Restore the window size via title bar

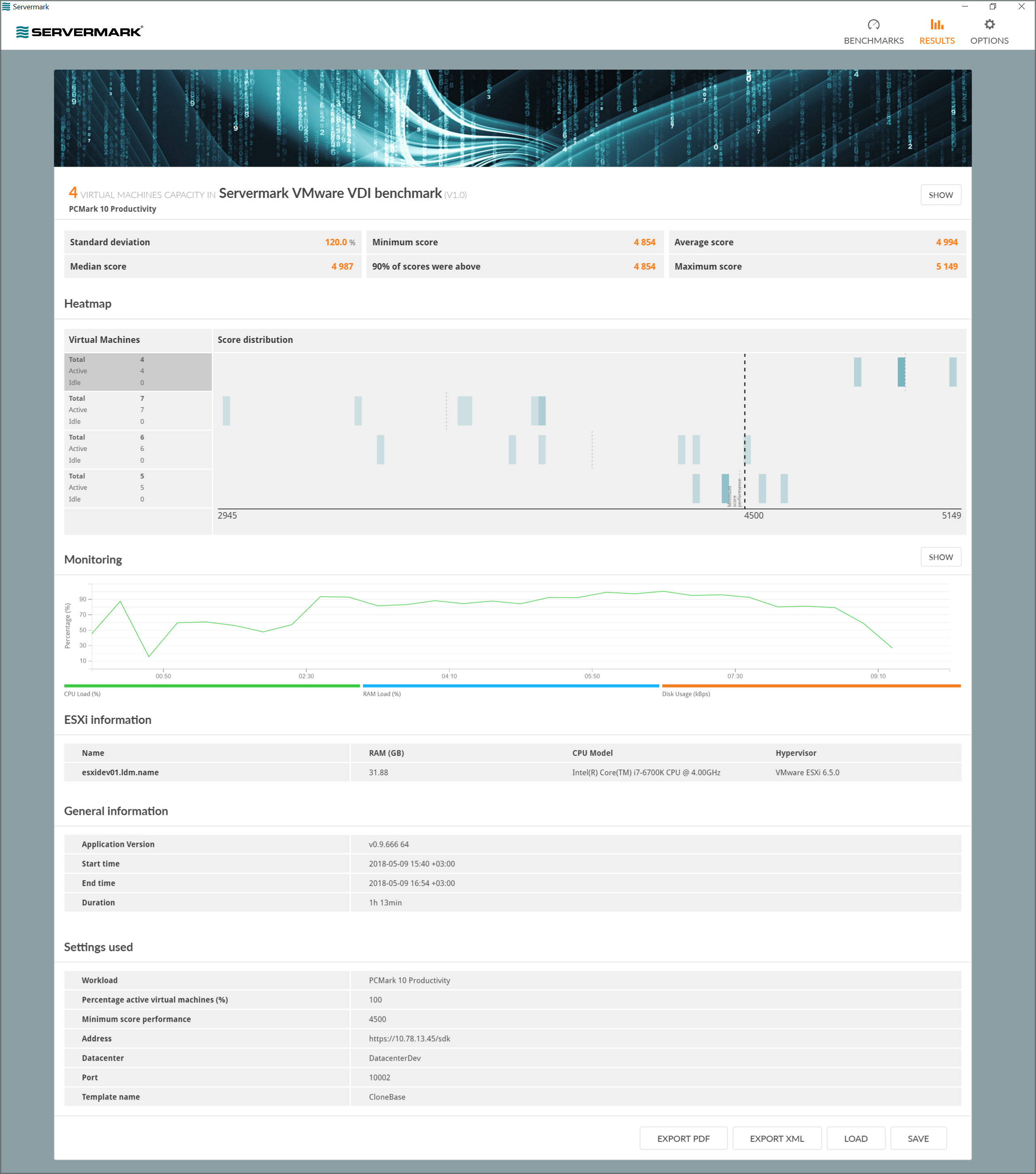tap(992, 7)
